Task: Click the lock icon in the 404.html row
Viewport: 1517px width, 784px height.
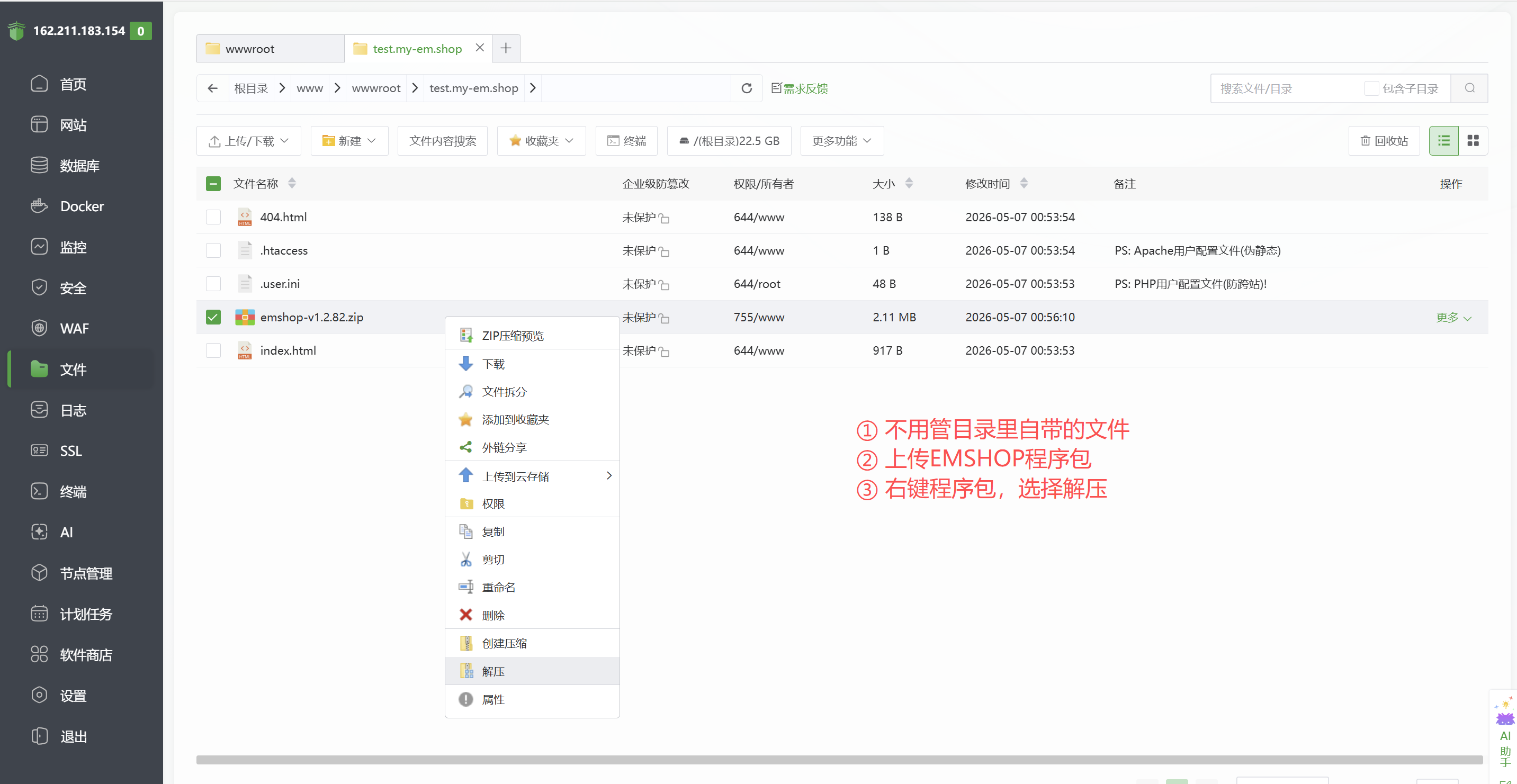Action: [x=665, y=219]
